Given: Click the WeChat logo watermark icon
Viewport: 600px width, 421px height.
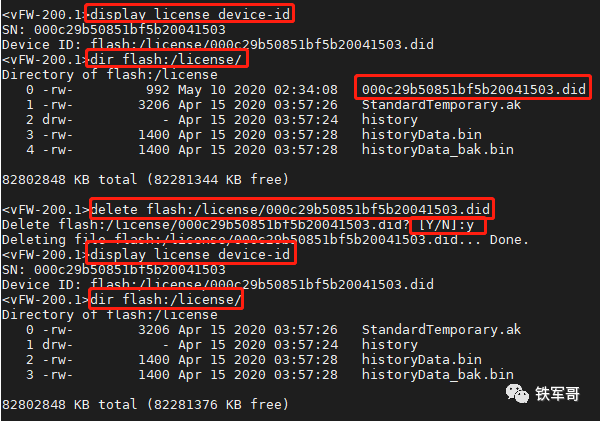Looking at the screenshot, I should tap(517, 393).
